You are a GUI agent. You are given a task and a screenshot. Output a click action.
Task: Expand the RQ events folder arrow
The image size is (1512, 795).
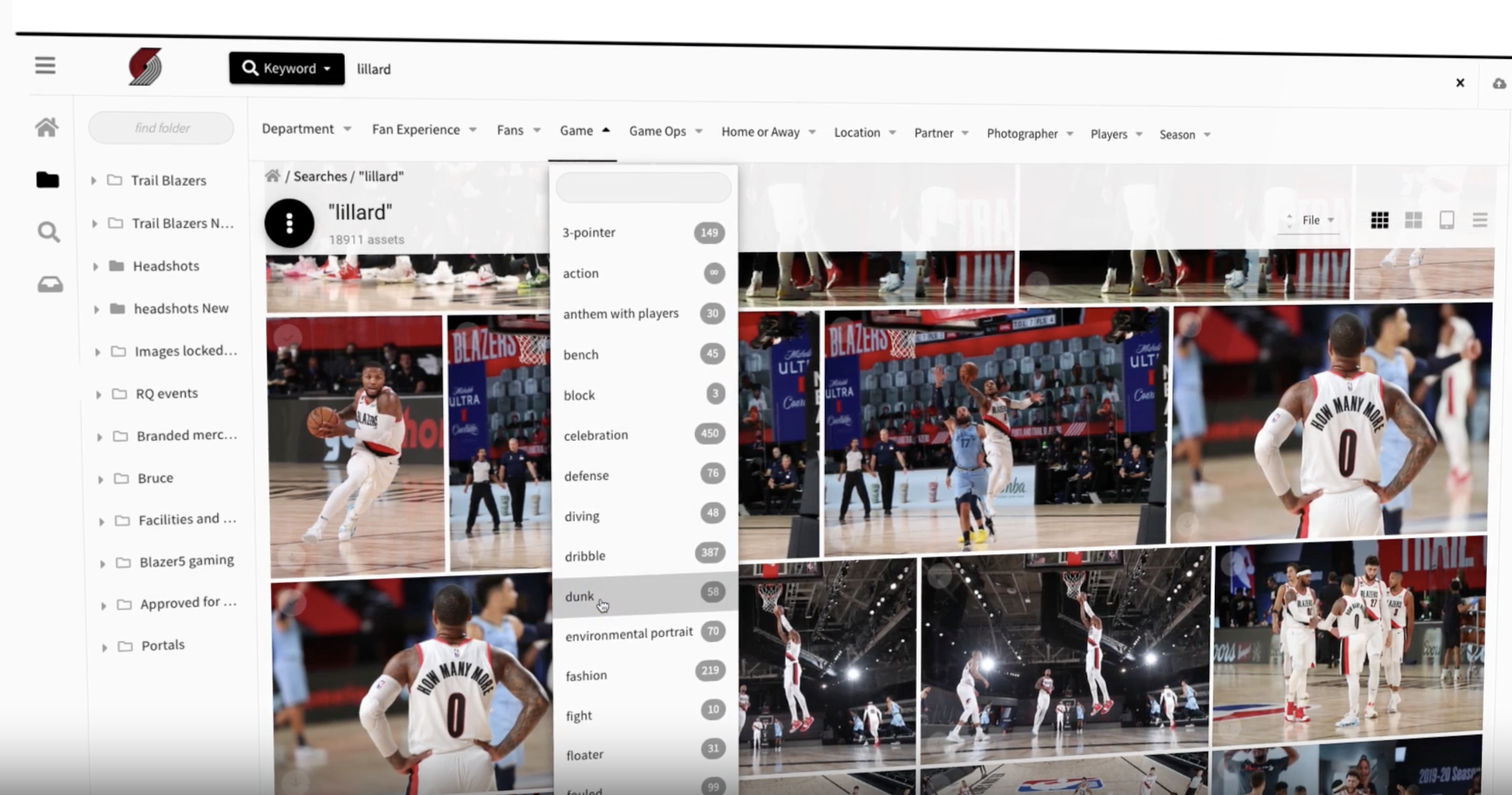point(98,394)
